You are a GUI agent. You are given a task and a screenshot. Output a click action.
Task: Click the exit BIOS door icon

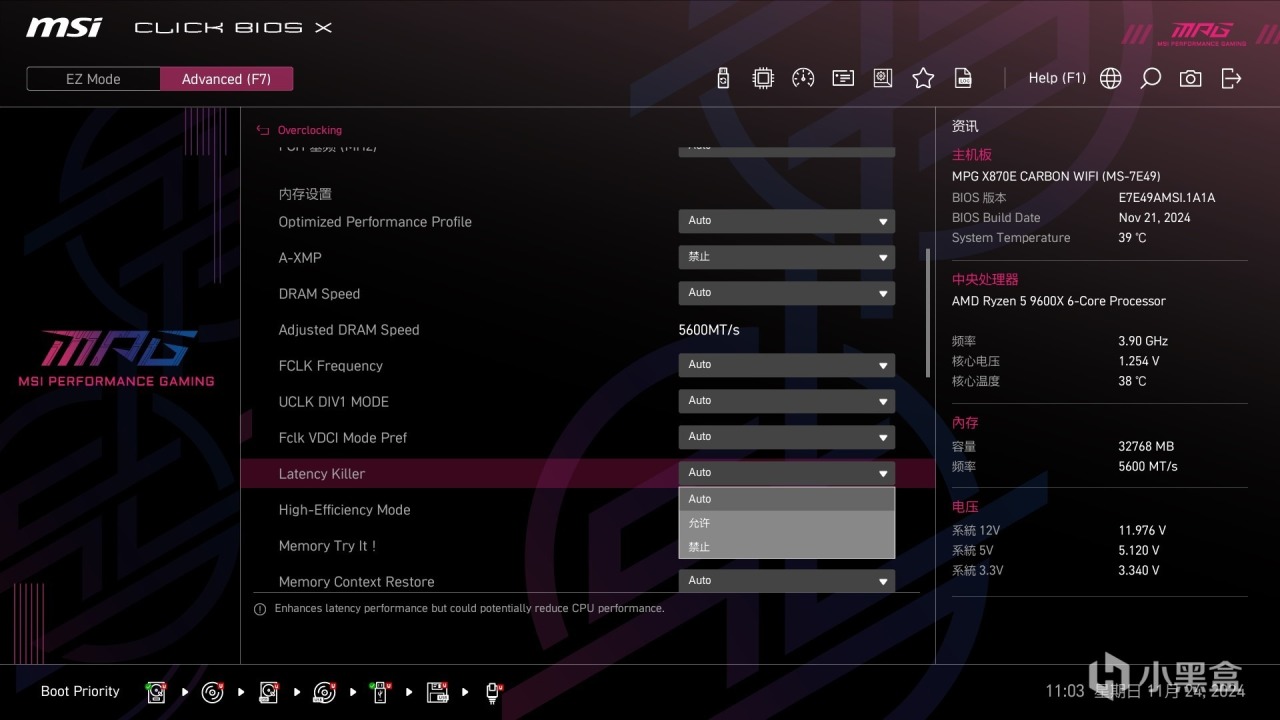1231,78
